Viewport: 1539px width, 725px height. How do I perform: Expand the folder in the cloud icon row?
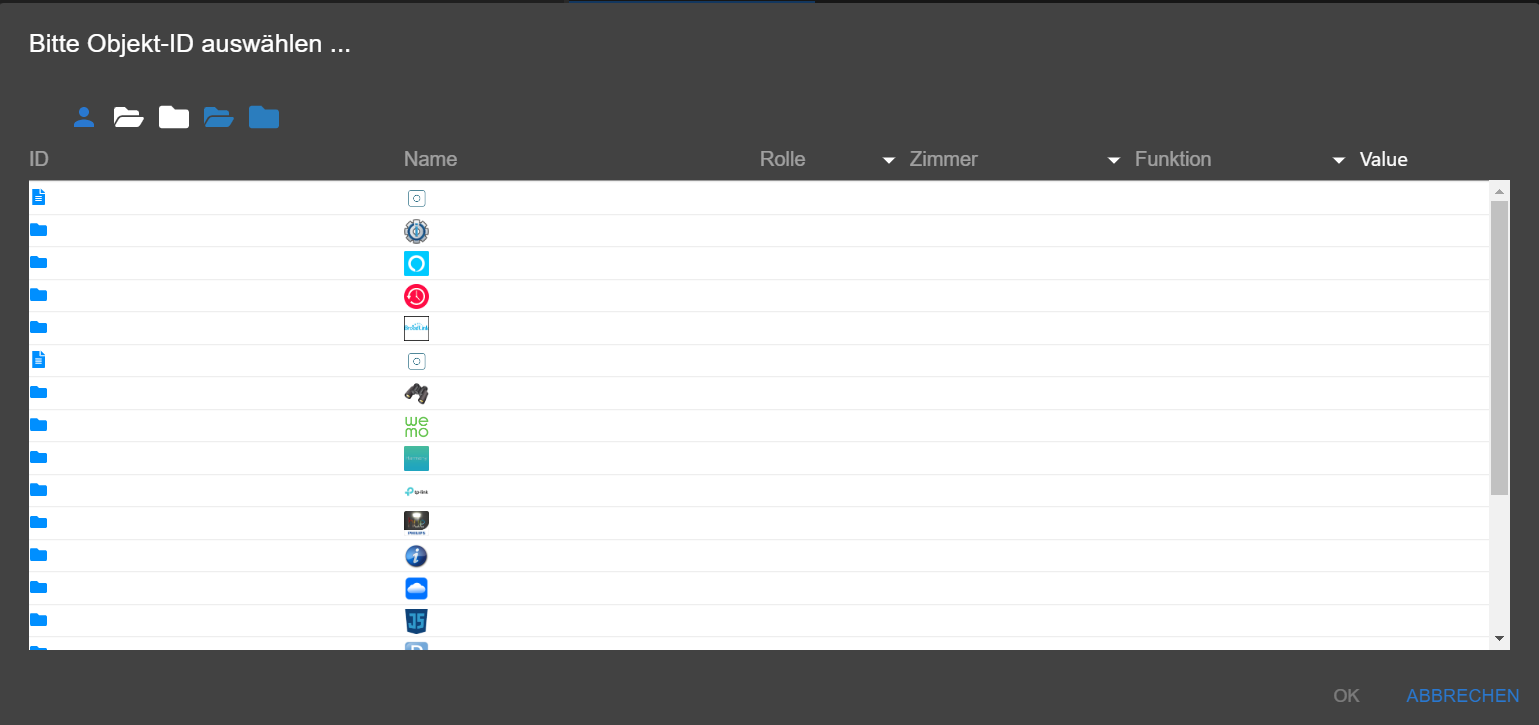pyautogui.click(x=38, y=587)
